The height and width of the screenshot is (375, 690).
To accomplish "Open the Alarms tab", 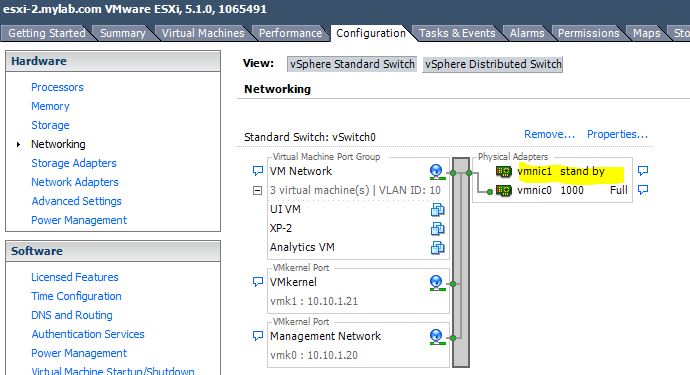I will (x=527, y=33).
